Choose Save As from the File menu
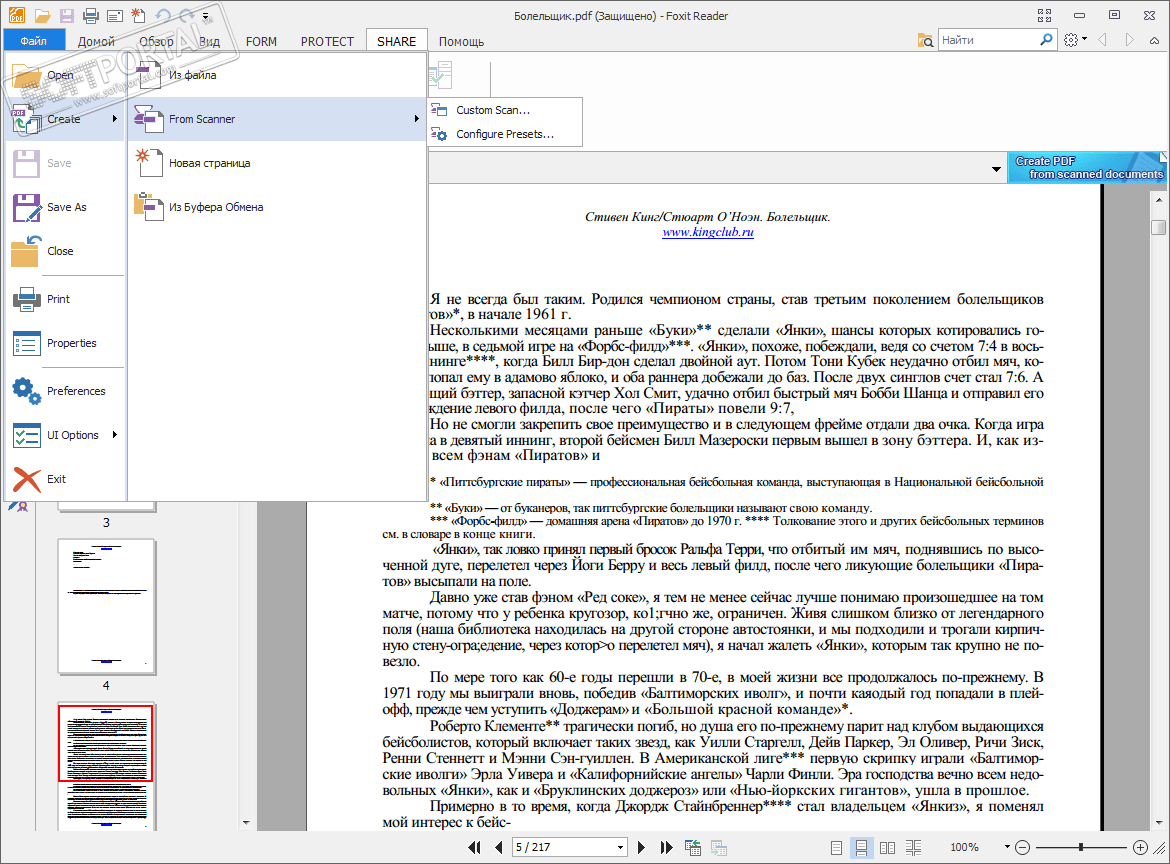This screenshot has height=864, width=1170. click(x=65, y=207)
